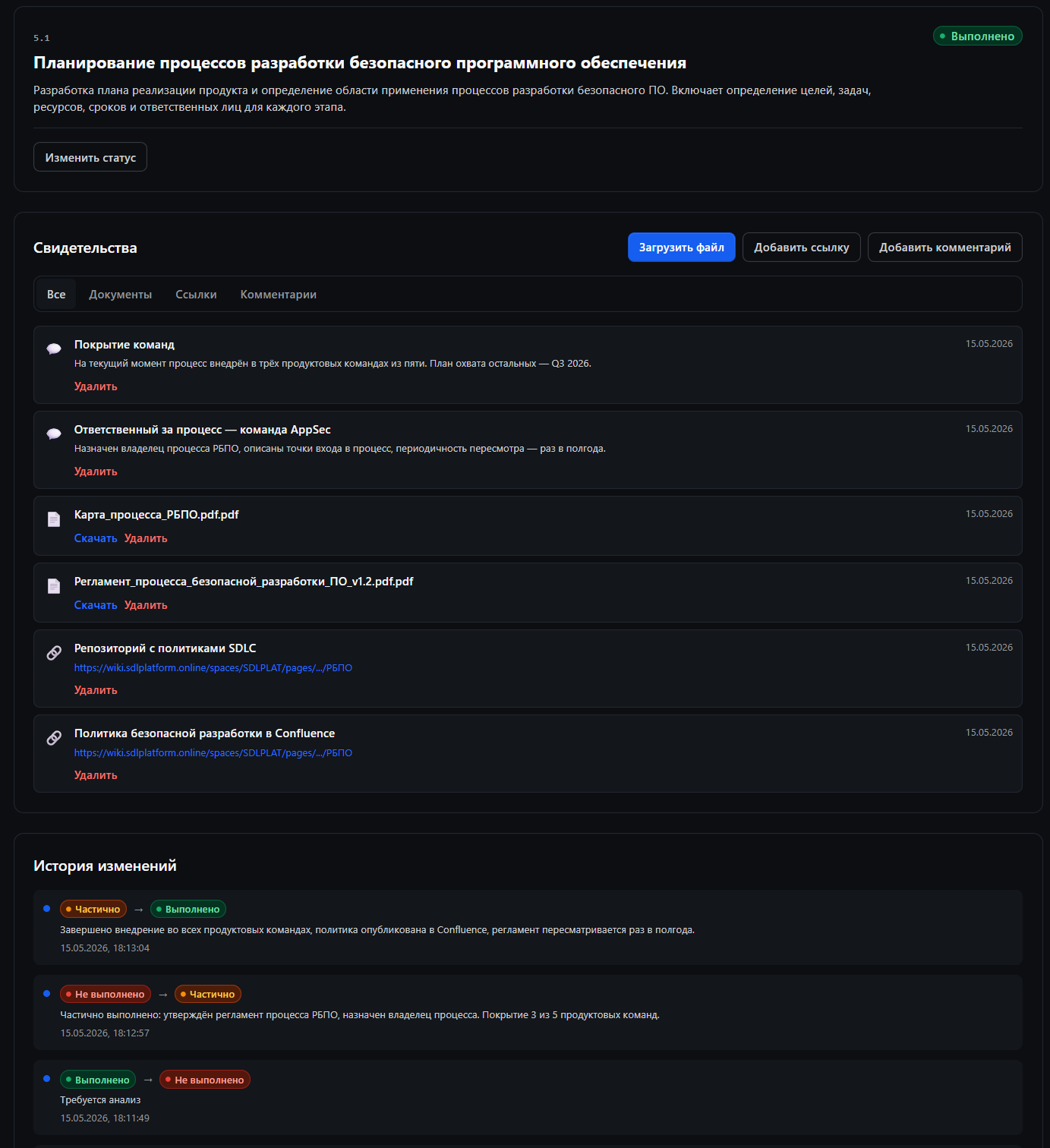Delete the Репозиторий с политиками SDLC link entry

[x=96, y=690]
